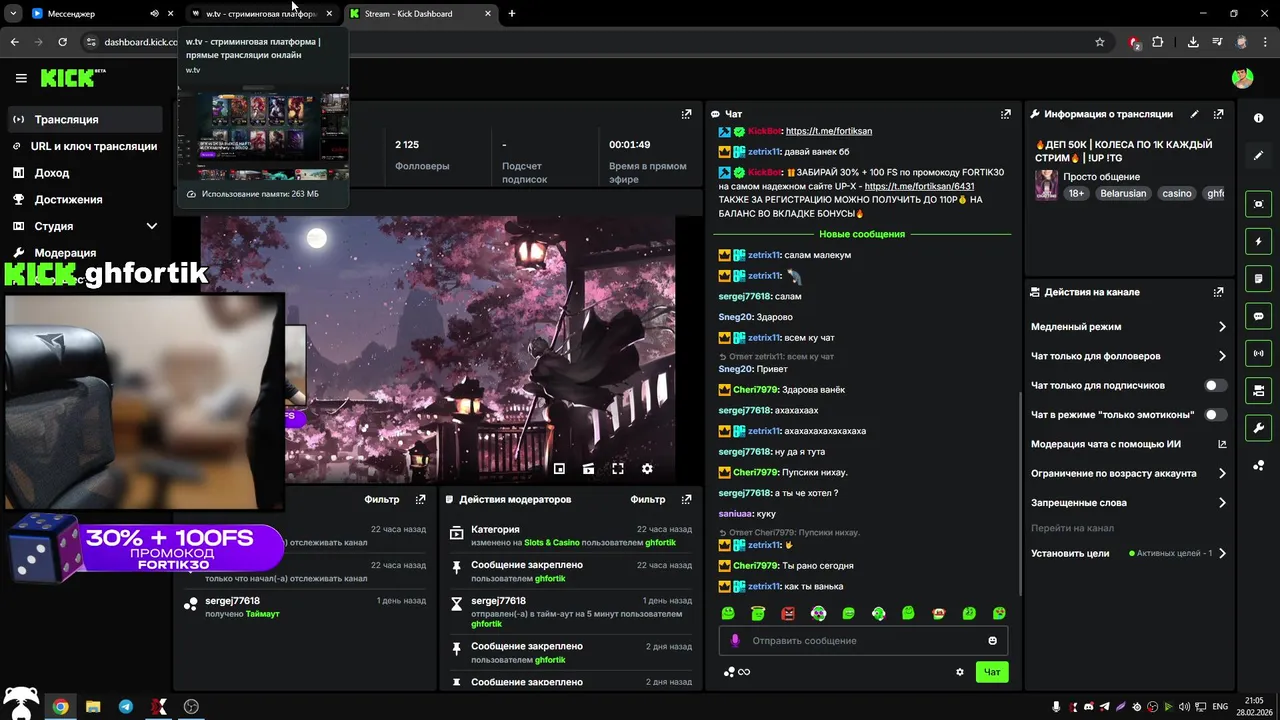This screenshot has height=720, width=1280.
Task: Expand Ограничение по возрасту аккаунта
Action: [1222, 473]
